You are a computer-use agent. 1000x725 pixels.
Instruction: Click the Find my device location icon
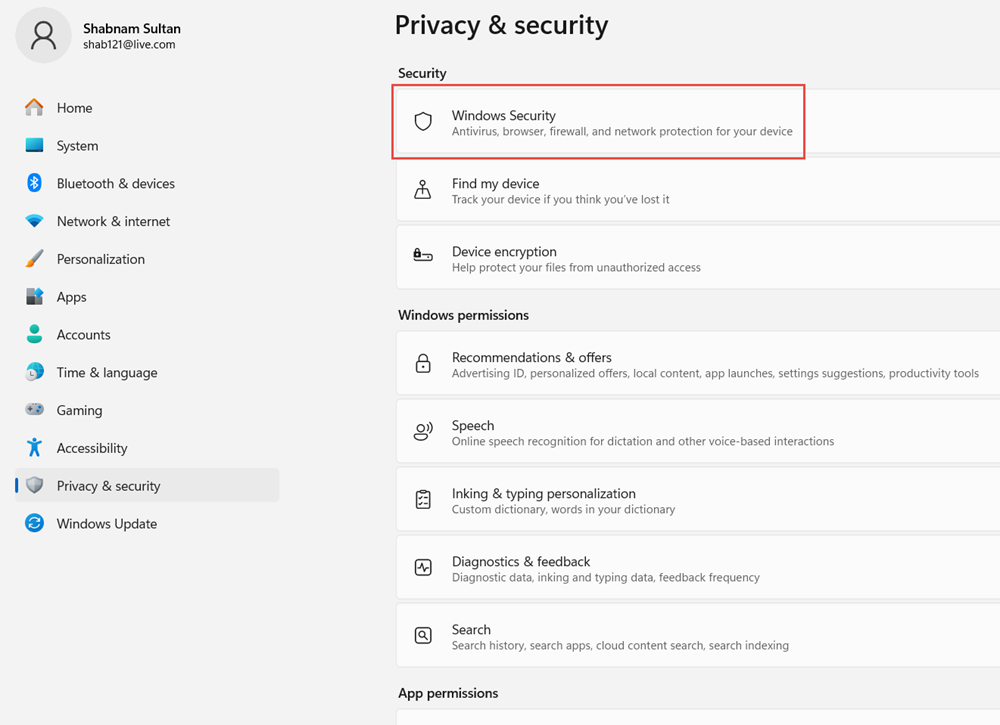423,189
